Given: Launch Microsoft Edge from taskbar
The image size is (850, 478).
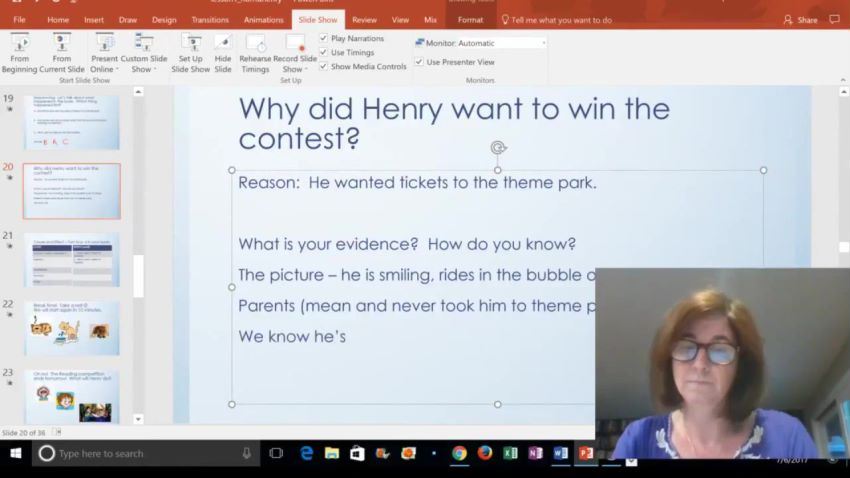Looking at the screenshot, I should pyautogui.click(x=306, y=453).
